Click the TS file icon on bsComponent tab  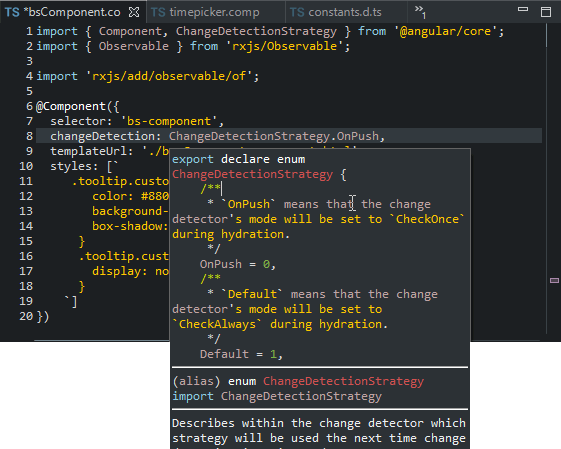(x=12, y=13)
